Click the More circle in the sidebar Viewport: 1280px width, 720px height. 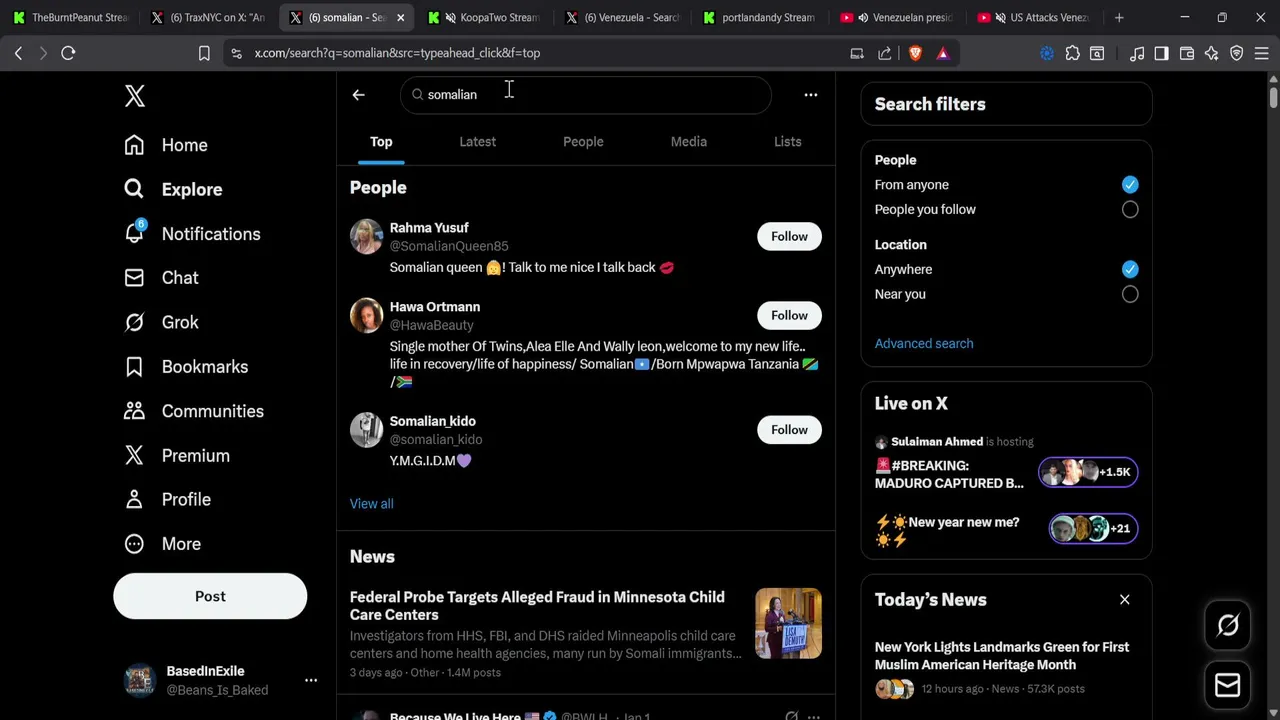pos(134,544)
